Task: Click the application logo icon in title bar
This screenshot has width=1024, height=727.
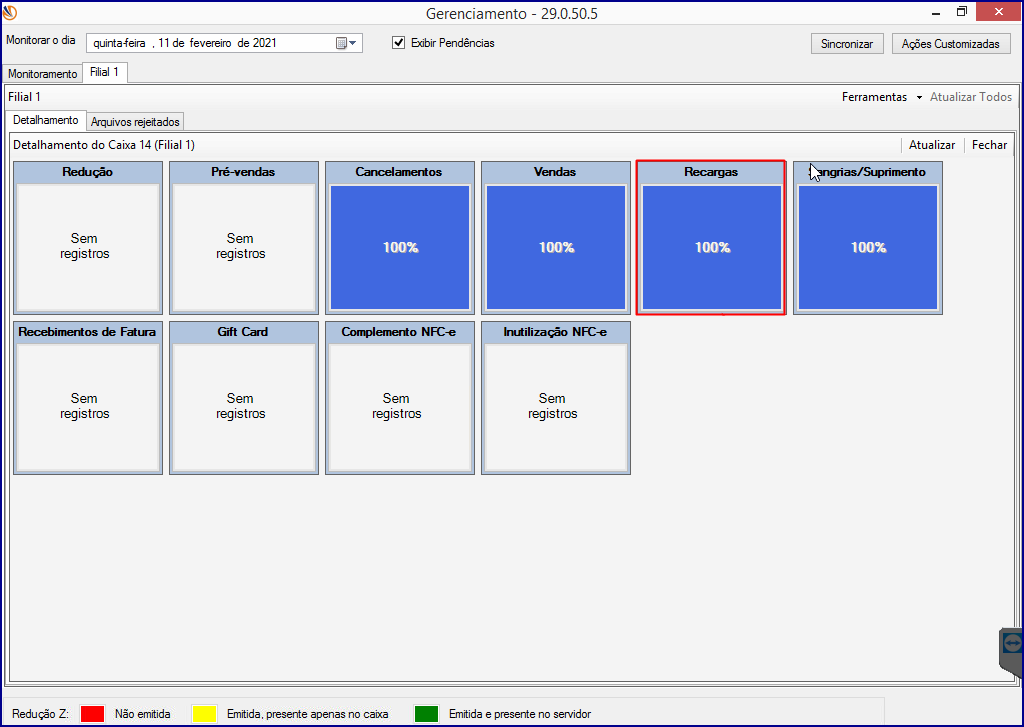Action: tap(10, 12)
